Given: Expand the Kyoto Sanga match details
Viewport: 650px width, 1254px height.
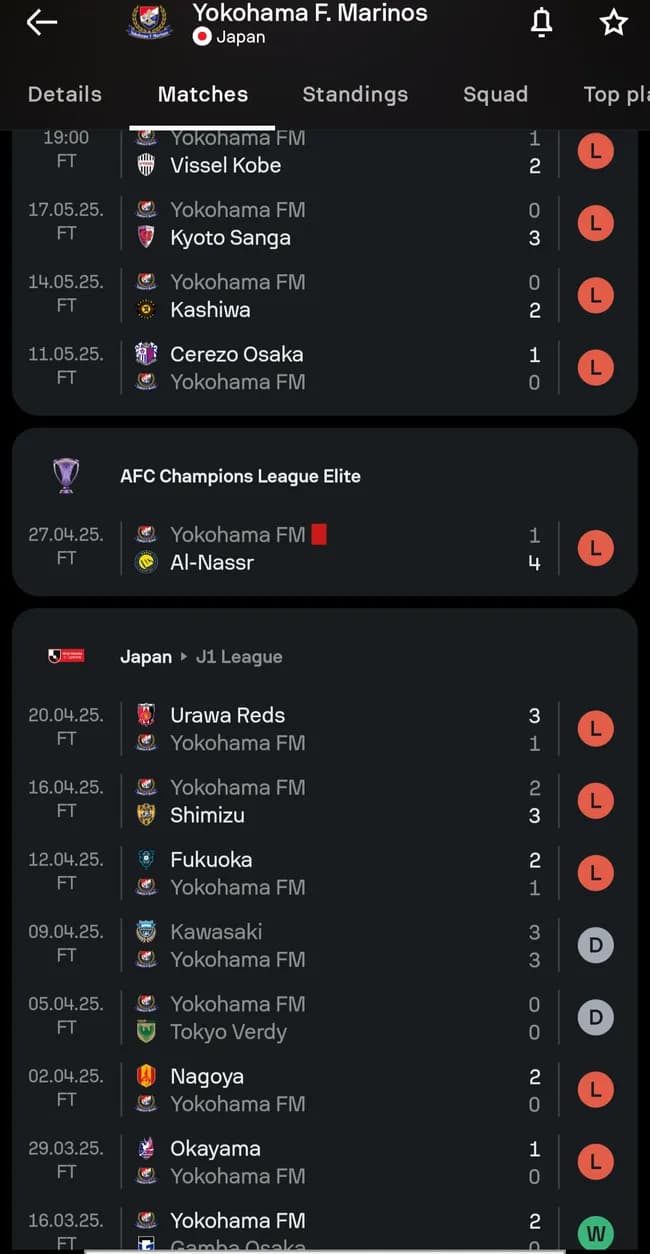Looking at the screenshot, I should tap(300, 223).
